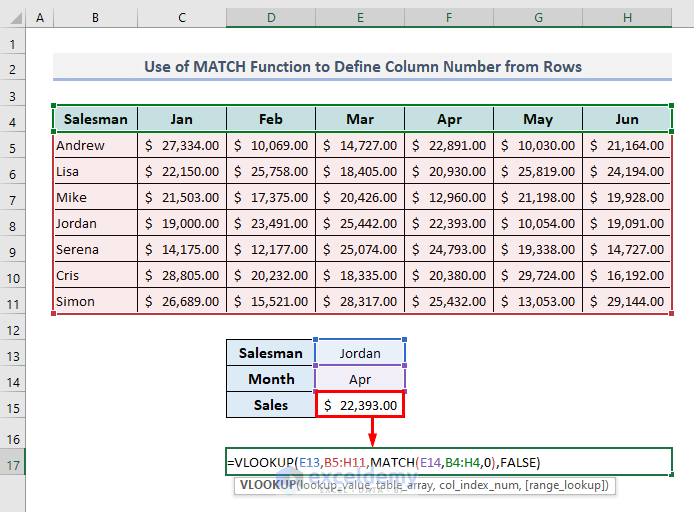Select the Cris name cell

pyautogui.click(x=96, y=275)
